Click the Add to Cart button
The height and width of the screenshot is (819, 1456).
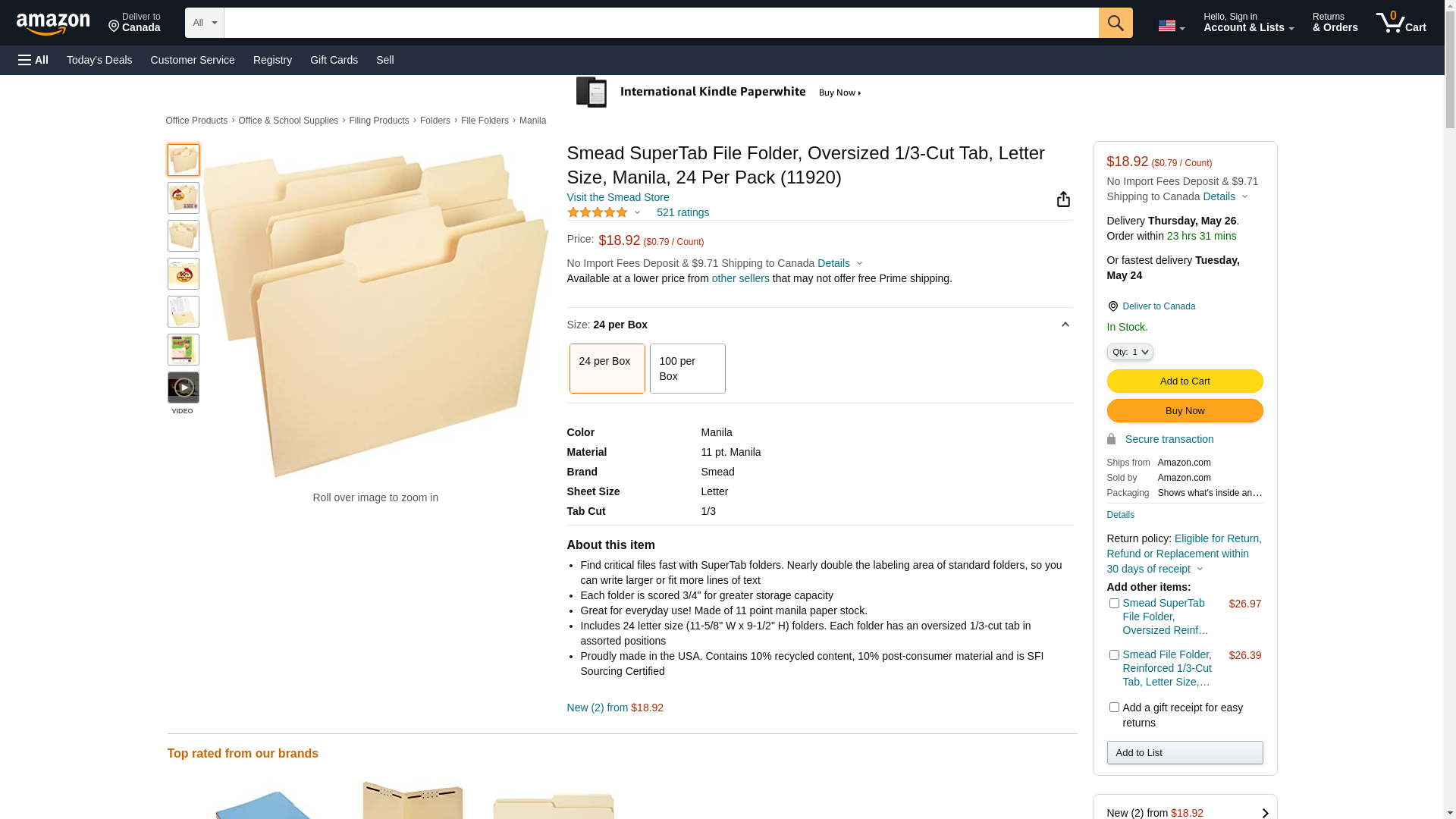click(x=1185, y=381)
